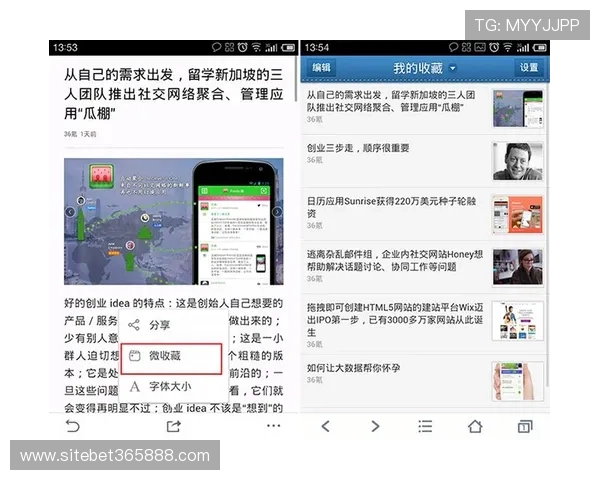Image resolution: width=600 pixels, height=480 pixels.
Task: Choose 微收藏 in the popup menu
Action: pyautogui.click(x=171, y=358)
